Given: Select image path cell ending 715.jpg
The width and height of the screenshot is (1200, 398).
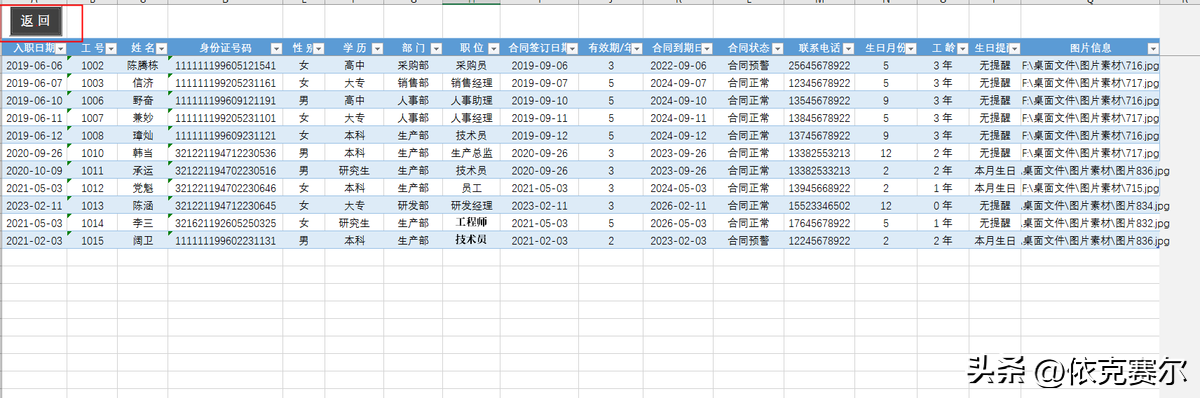Looking at the screenshot, I should tap(1091, 188).
